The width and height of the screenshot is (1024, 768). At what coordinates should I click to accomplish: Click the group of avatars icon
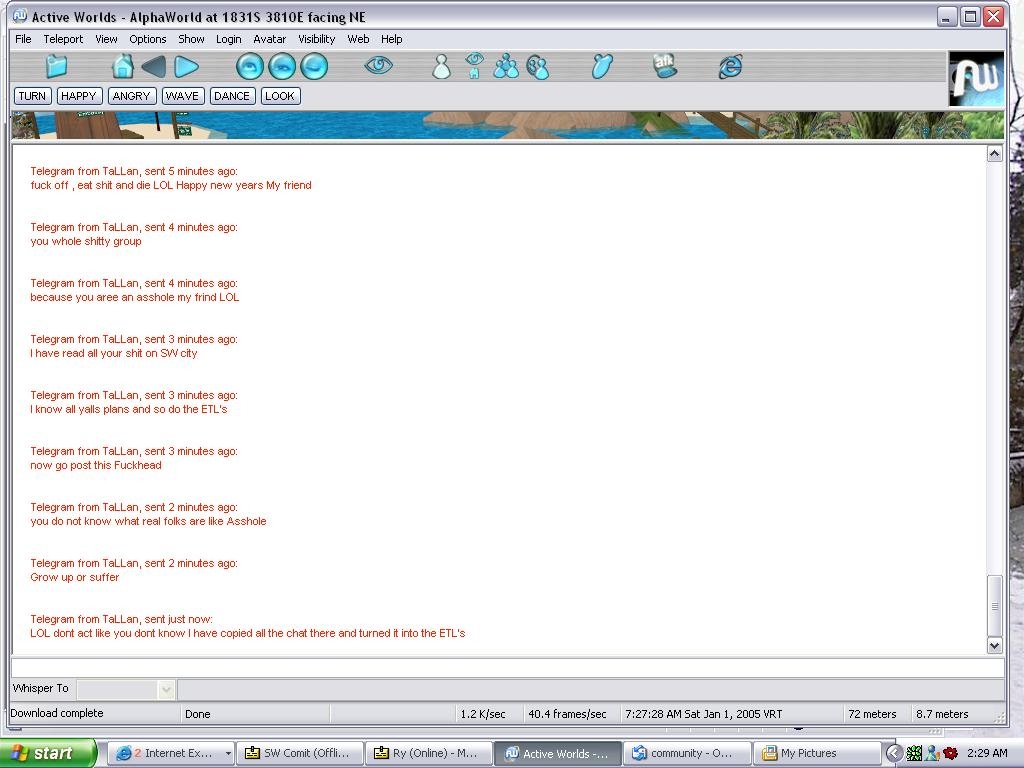coord(507,67)
